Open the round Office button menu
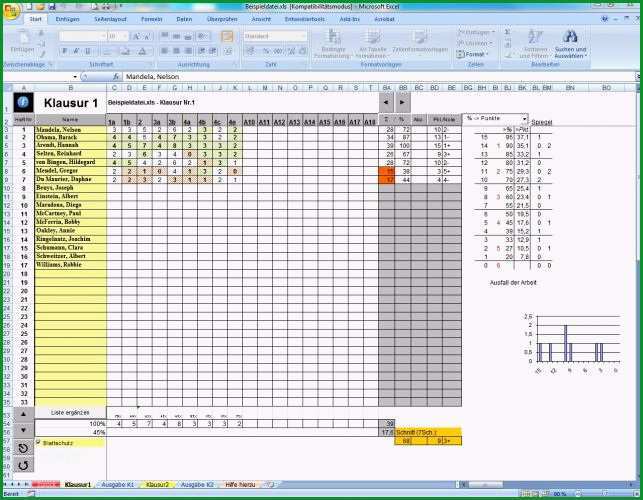This screenshot has height=500, width=643. (x=11, y=11)
